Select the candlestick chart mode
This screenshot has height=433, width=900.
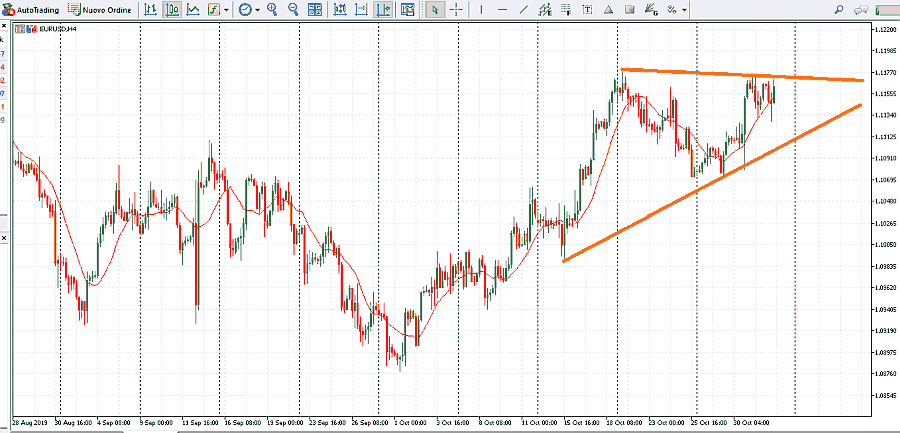(x=171, y=10)
